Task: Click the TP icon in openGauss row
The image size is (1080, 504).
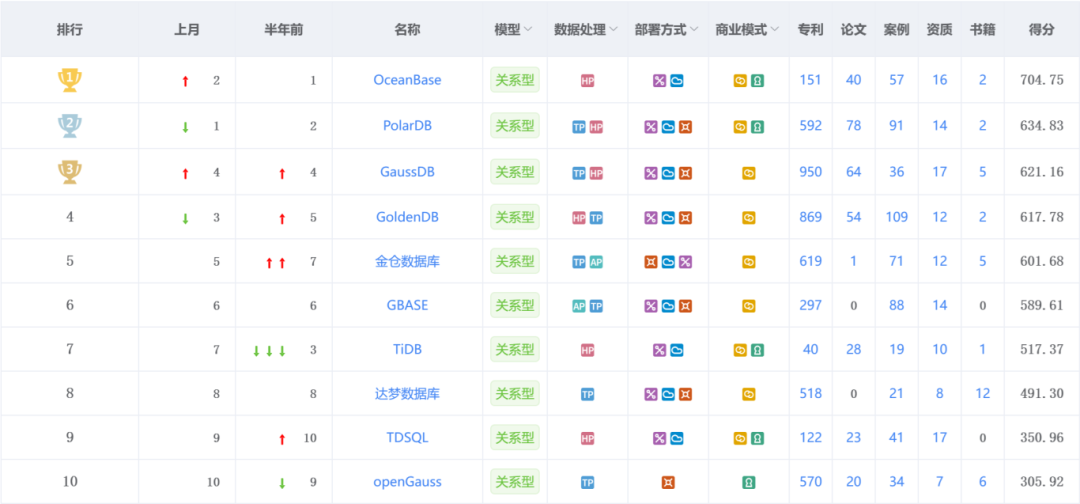Action: tap(588, 483)
